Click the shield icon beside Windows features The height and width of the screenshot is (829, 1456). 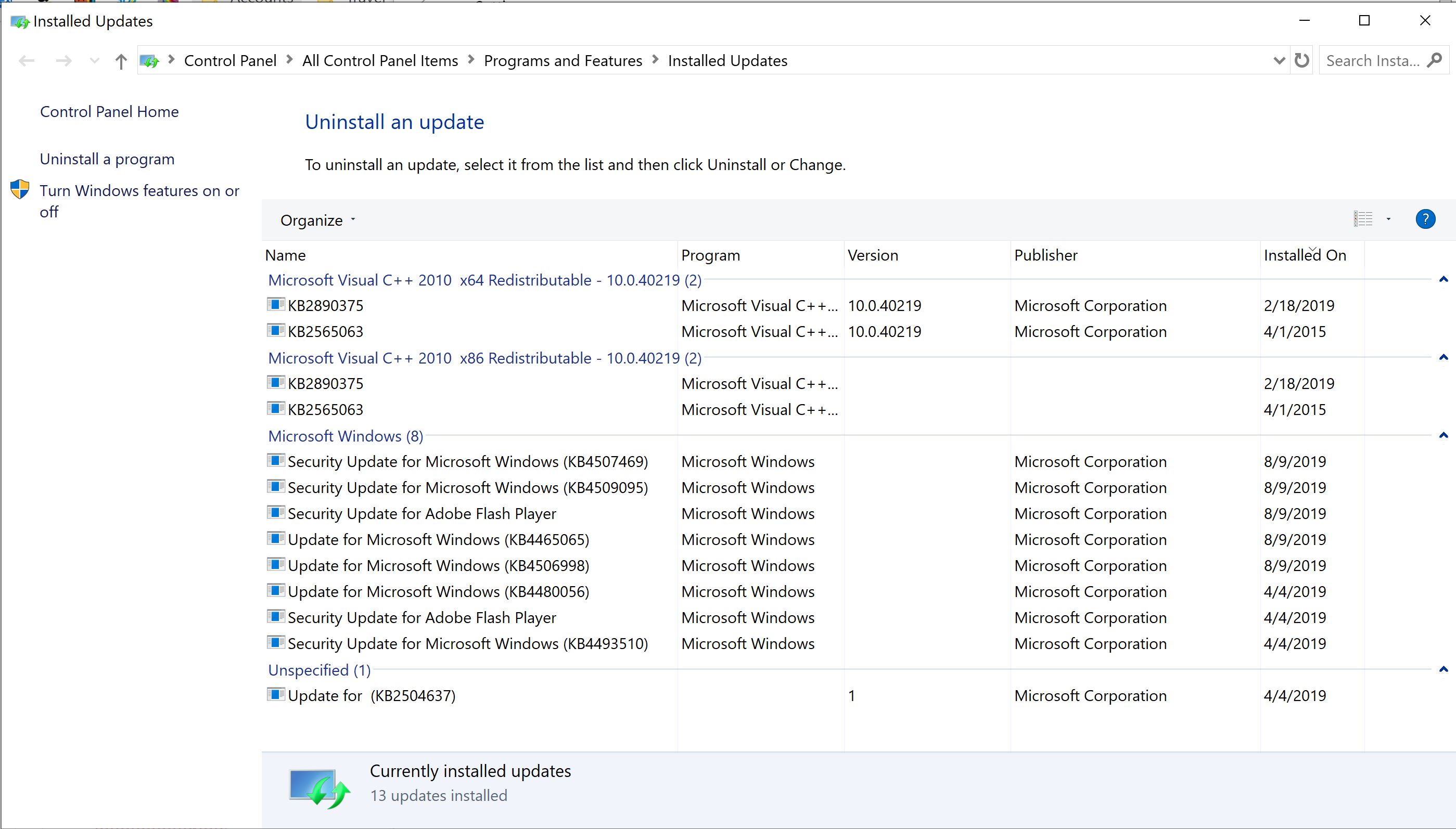tap(20, 190)
